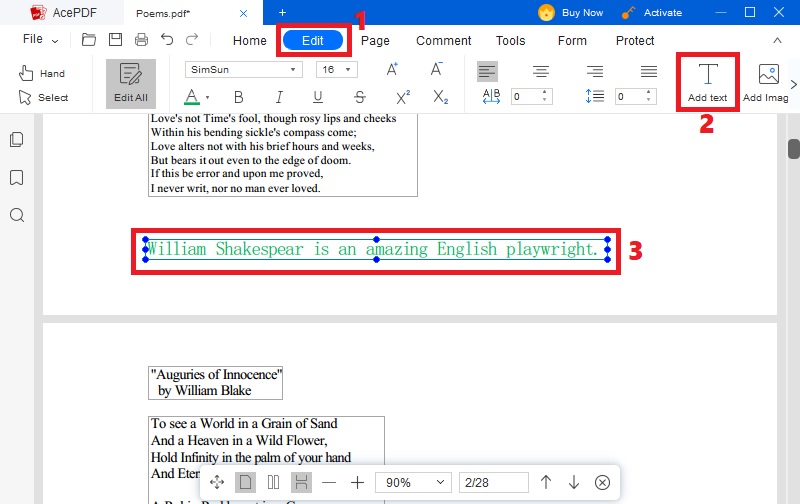Open the File menu
The image size is (800, 504).
pyautogui.click(x=40, y=39)
